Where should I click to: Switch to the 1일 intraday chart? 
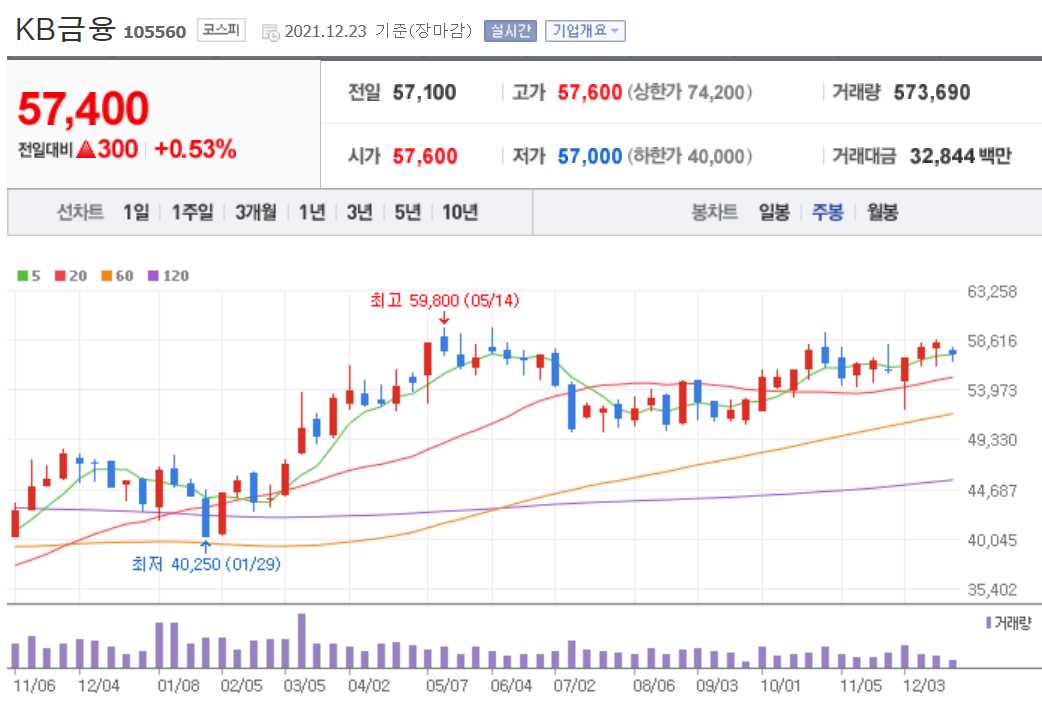138,211
